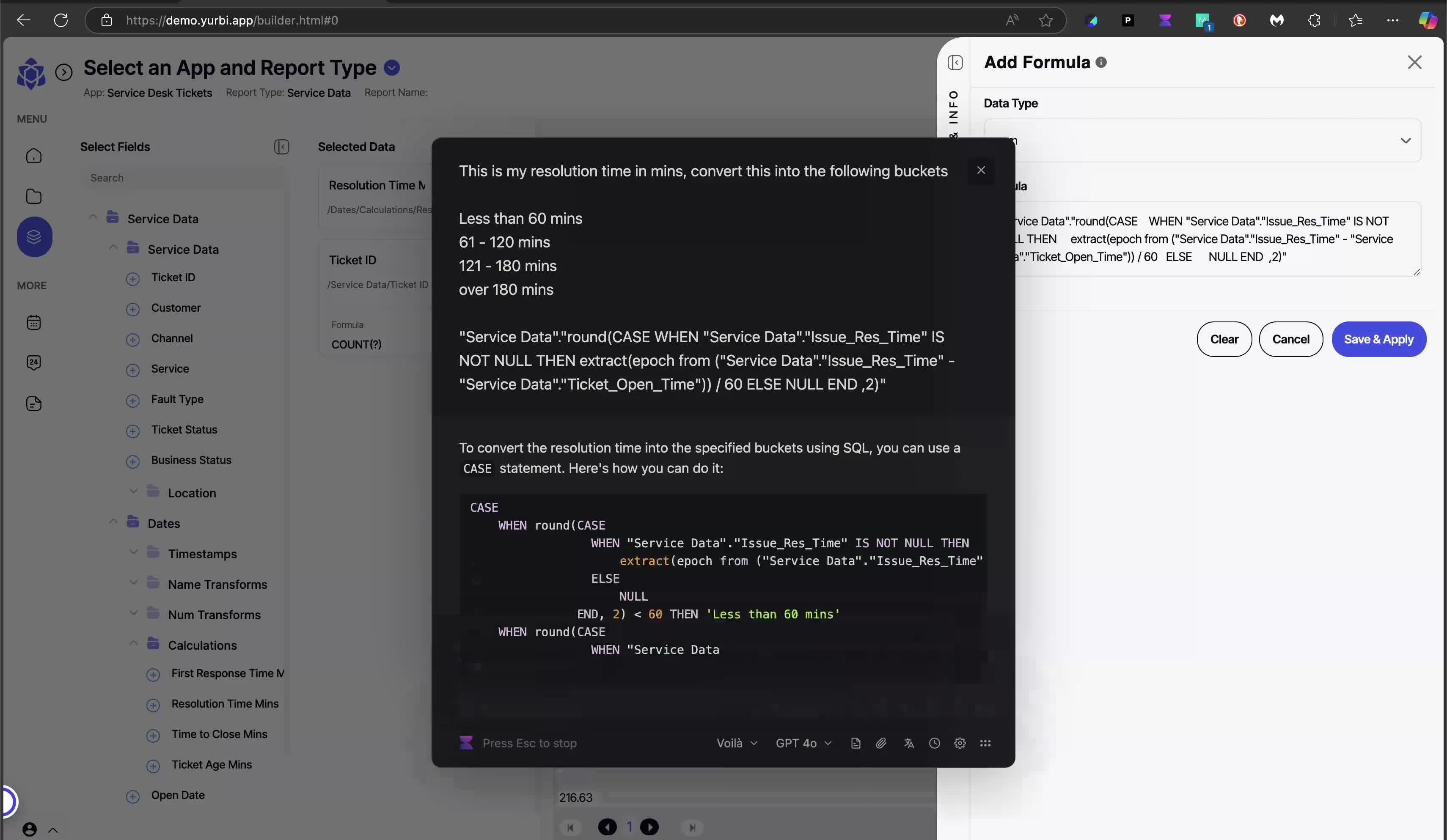Click the Search fields input box
Viewport: 1447px width, 840px height.
(x=184, y=178)
